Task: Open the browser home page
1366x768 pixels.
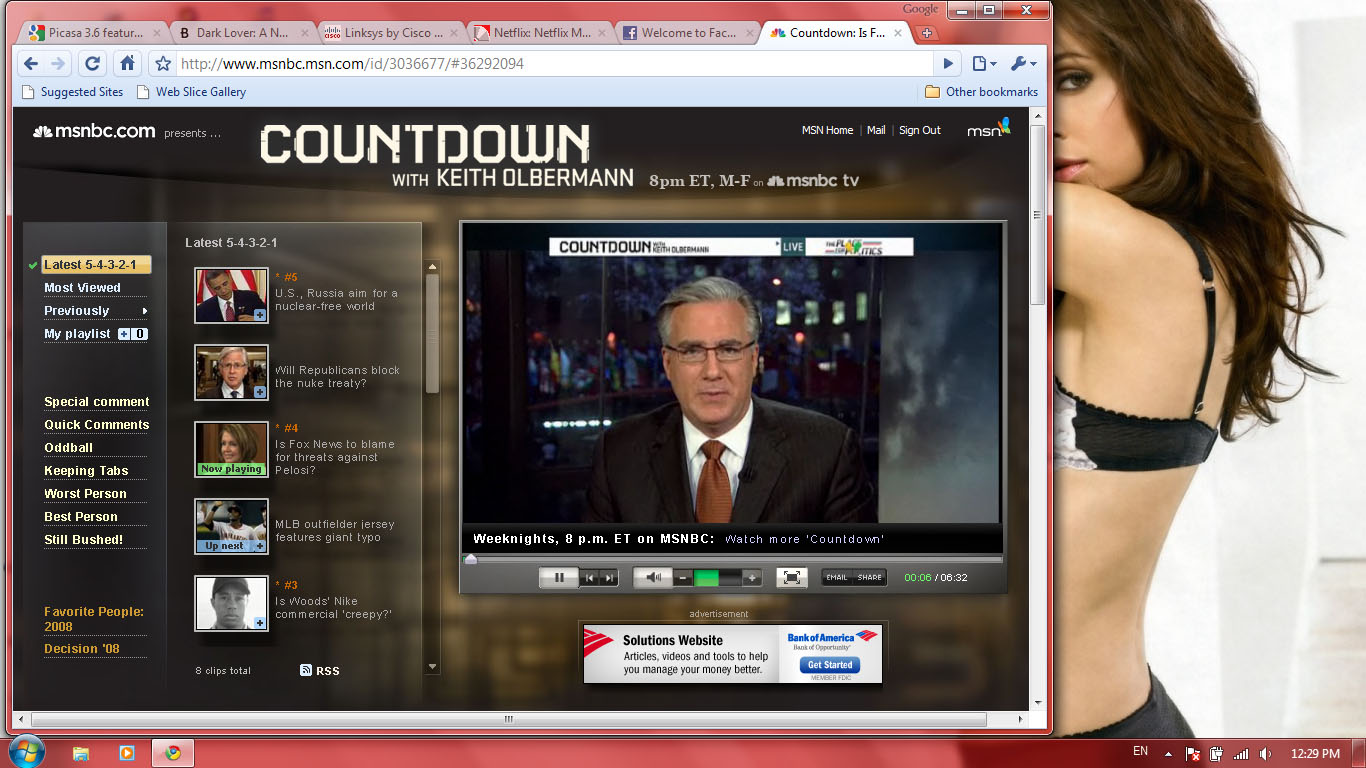Action: (127, 63)
